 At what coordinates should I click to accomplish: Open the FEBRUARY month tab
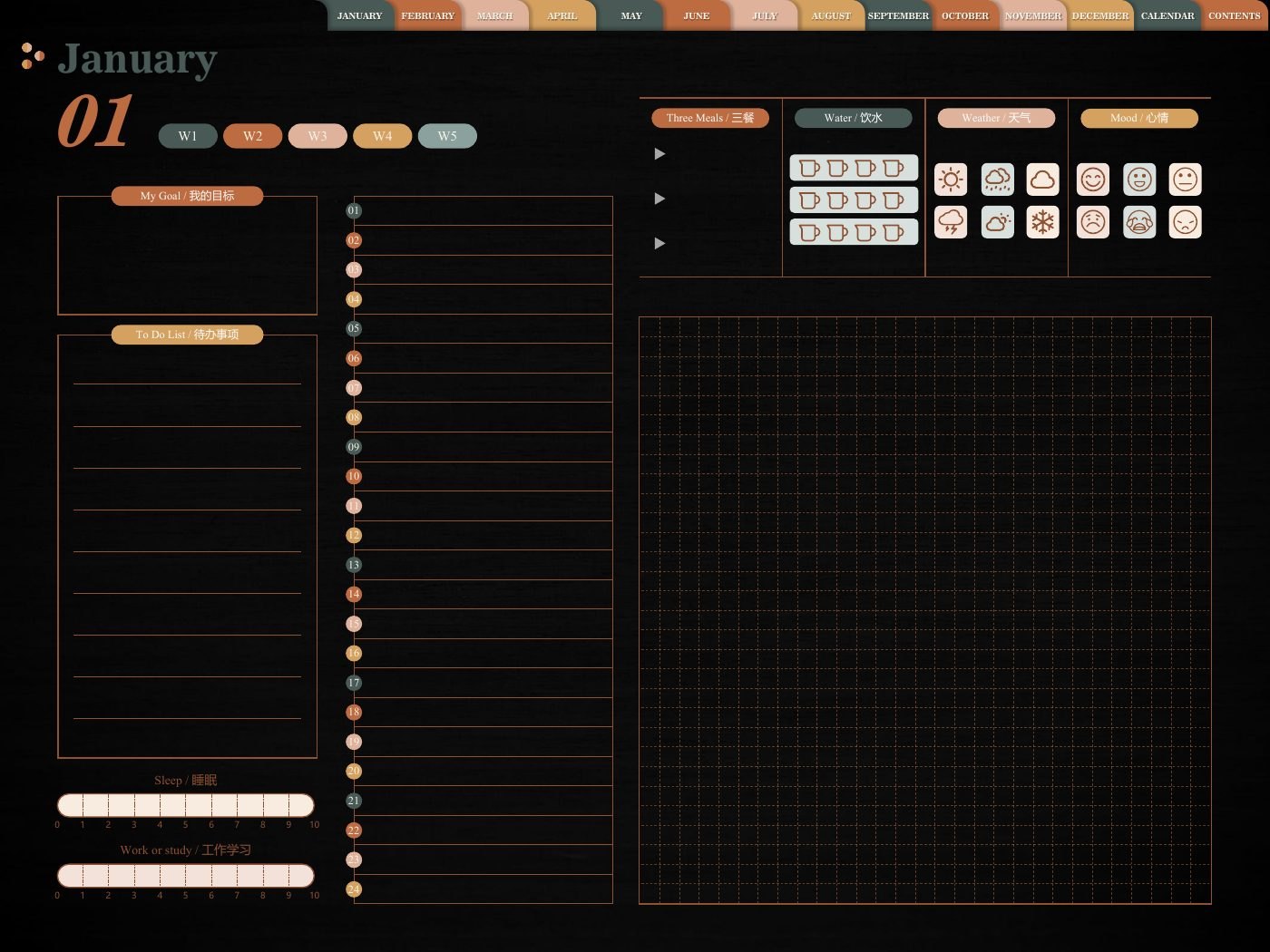pos(428,15)
